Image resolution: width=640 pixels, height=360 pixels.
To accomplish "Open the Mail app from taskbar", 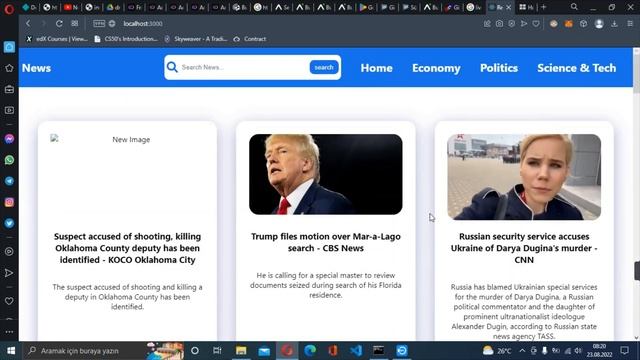I will tap(264, 351).
